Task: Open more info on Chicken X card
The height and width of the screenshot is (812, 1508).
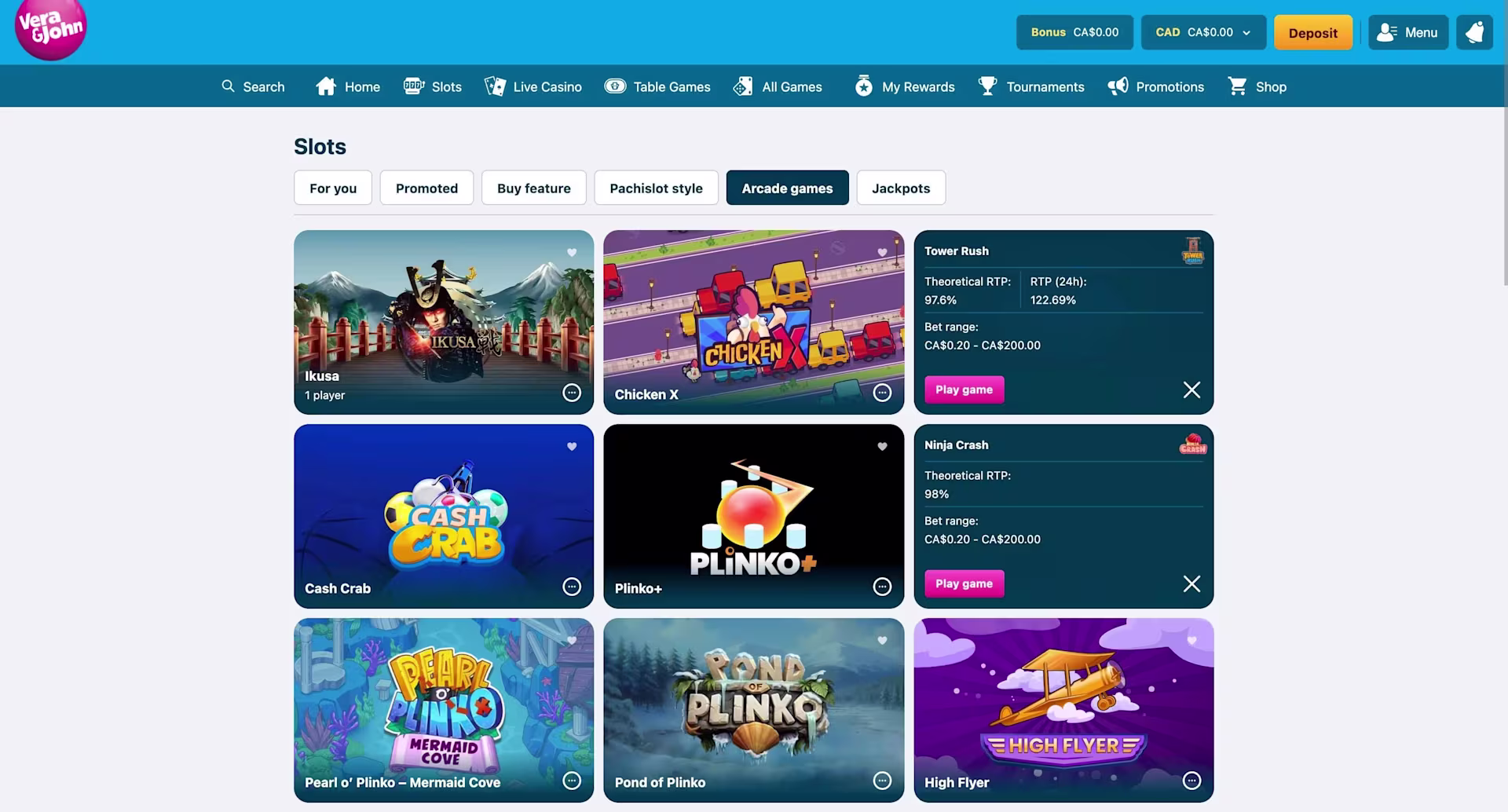Action: (882, 393)
